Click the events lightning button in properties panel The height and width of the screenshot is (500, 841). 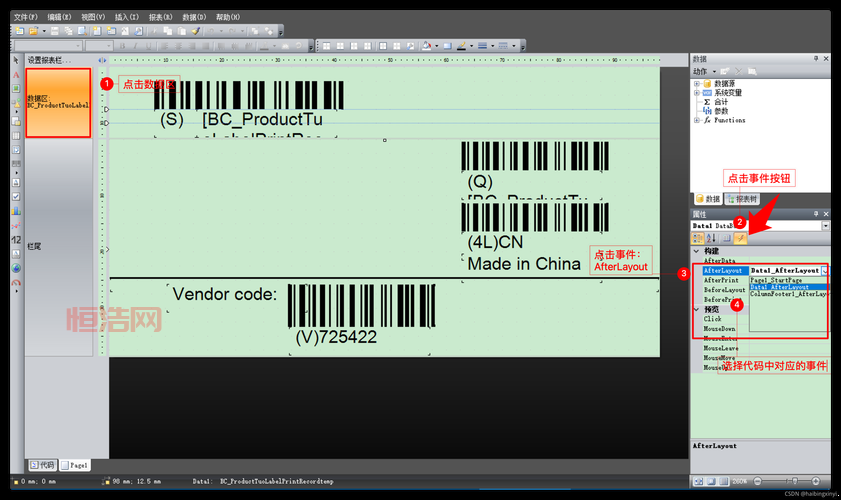pyautogui.click(x=740, y=238)
